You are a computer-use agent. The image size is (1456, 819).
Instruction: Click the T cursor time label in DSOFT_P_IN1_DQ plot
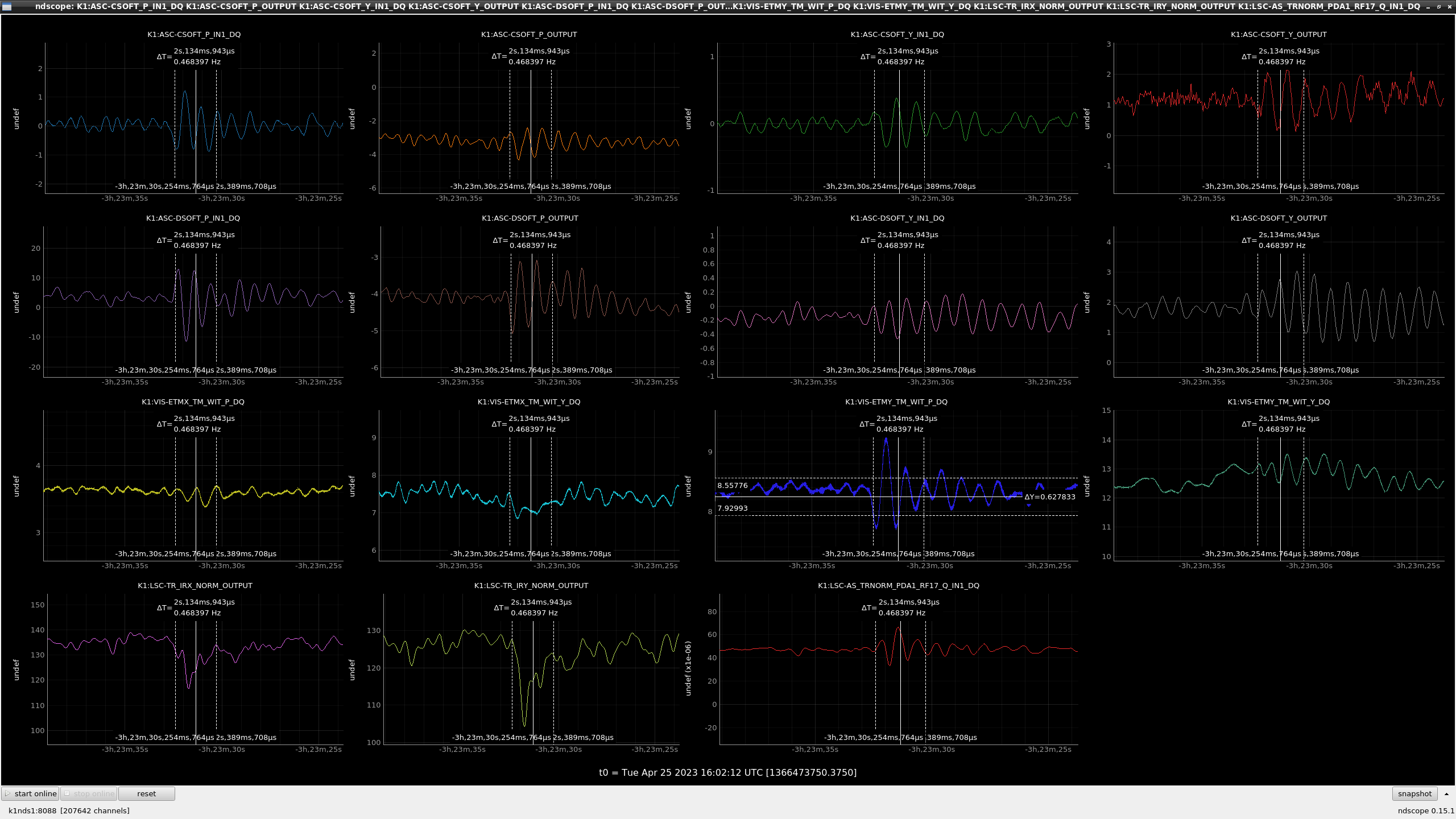tap(165, 370)
